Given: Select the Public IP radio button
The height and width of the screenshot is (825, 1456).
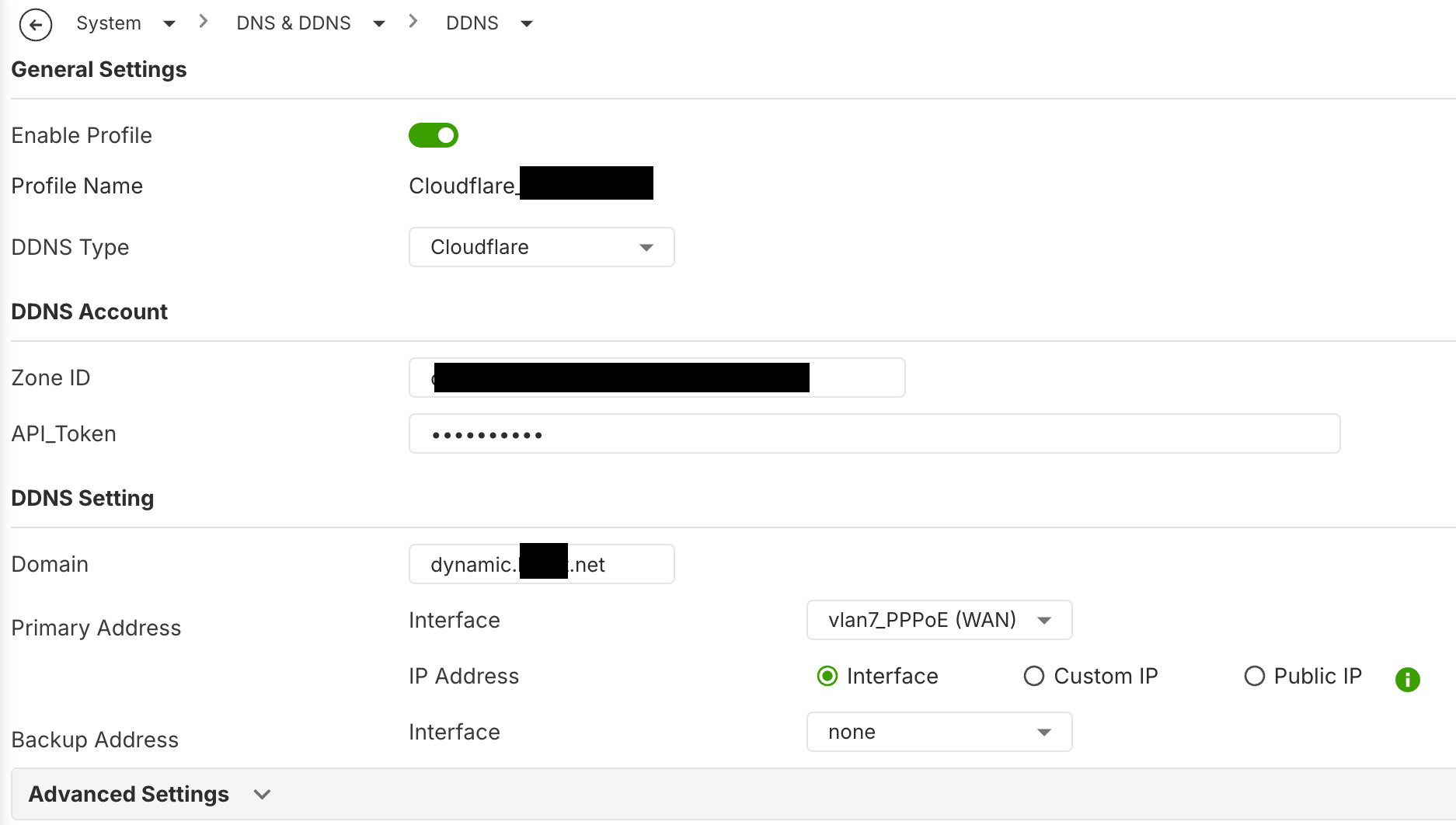Looking at the screenshot, I should 1255,676.
